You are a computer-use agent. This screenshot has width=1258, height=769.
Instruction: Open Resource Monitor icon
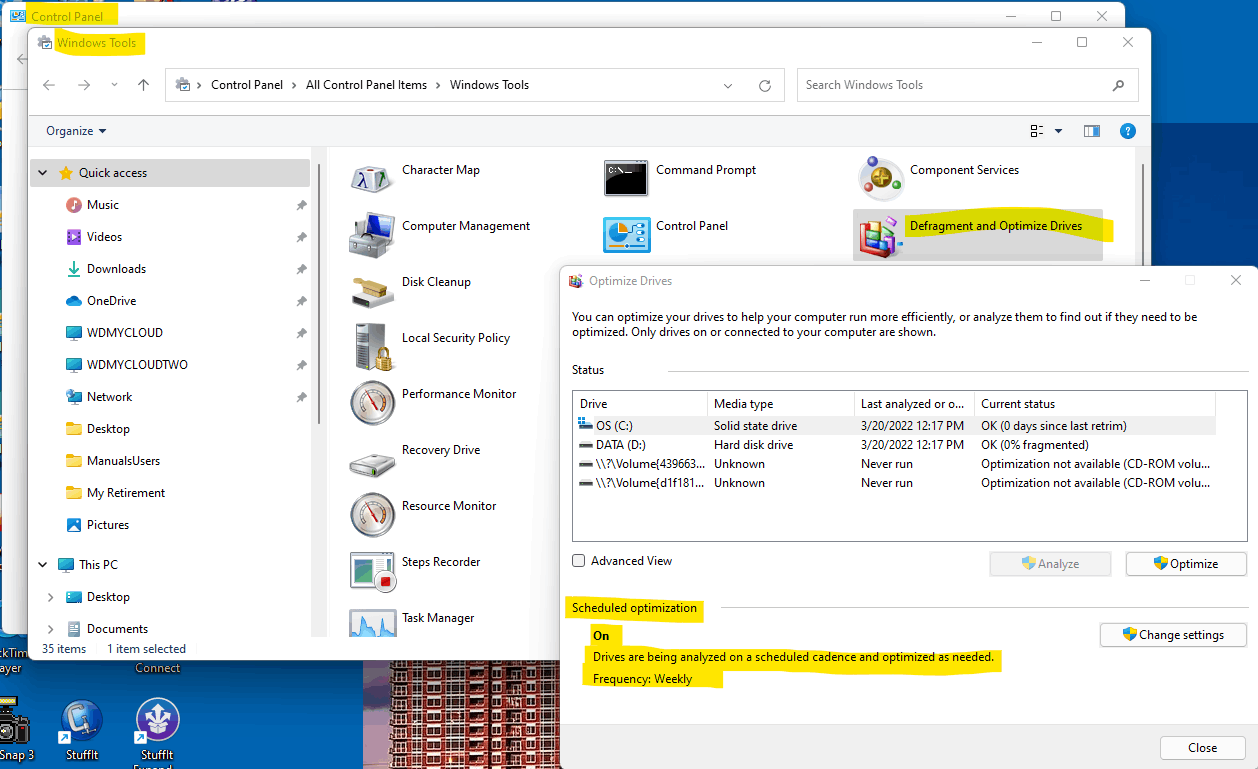pos(372,514)
